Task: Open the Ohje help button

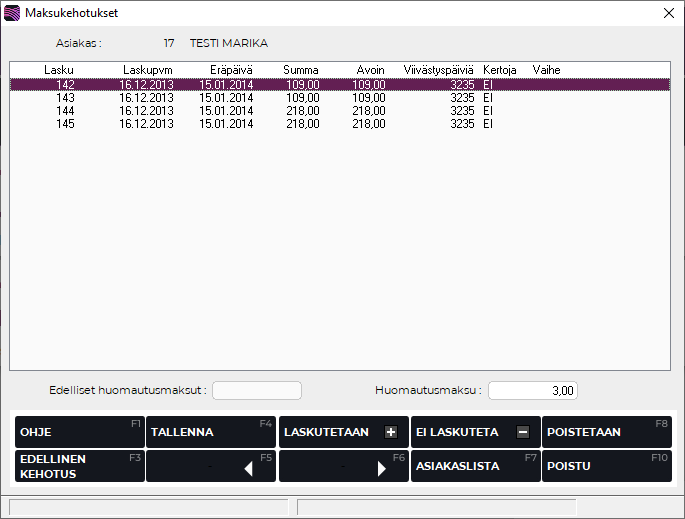Action: 79,432
